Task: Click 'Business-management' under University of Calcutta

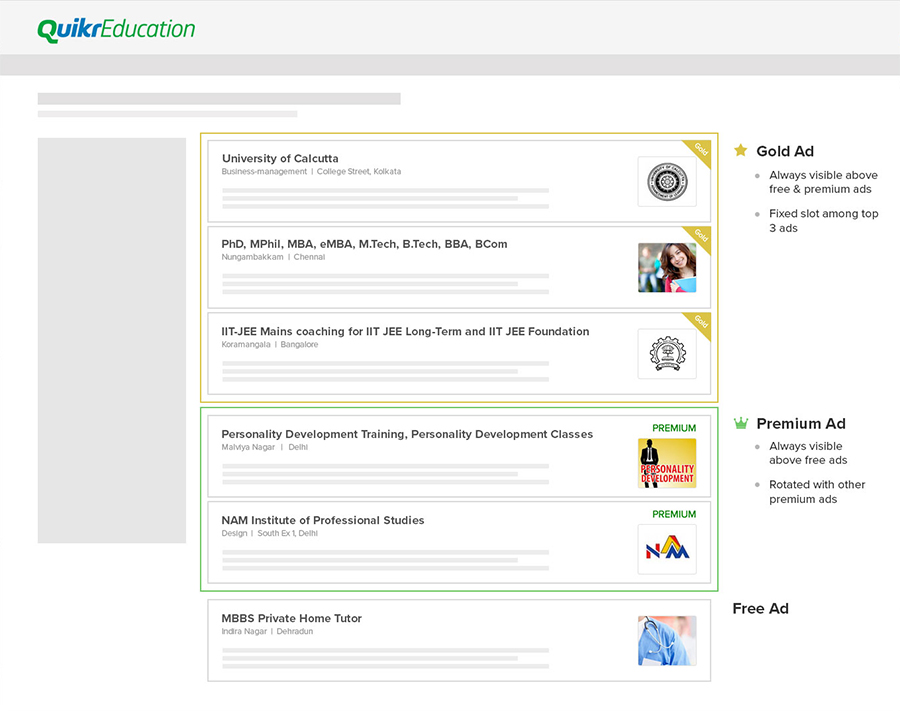Action: coord(264,172)
